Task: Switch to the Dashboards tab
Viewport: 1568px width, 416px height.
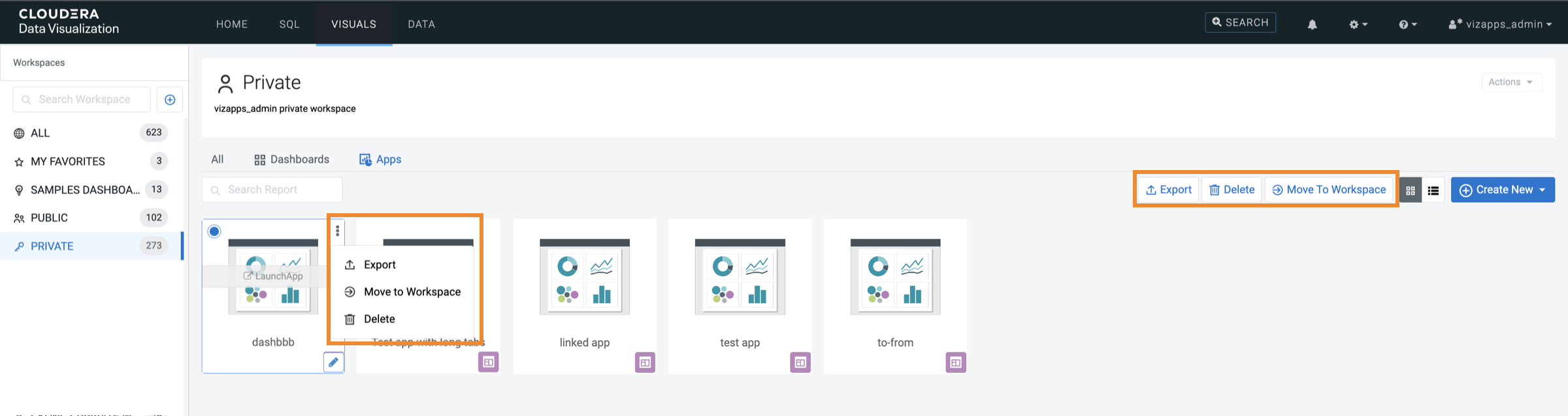Action: (292, 160)
